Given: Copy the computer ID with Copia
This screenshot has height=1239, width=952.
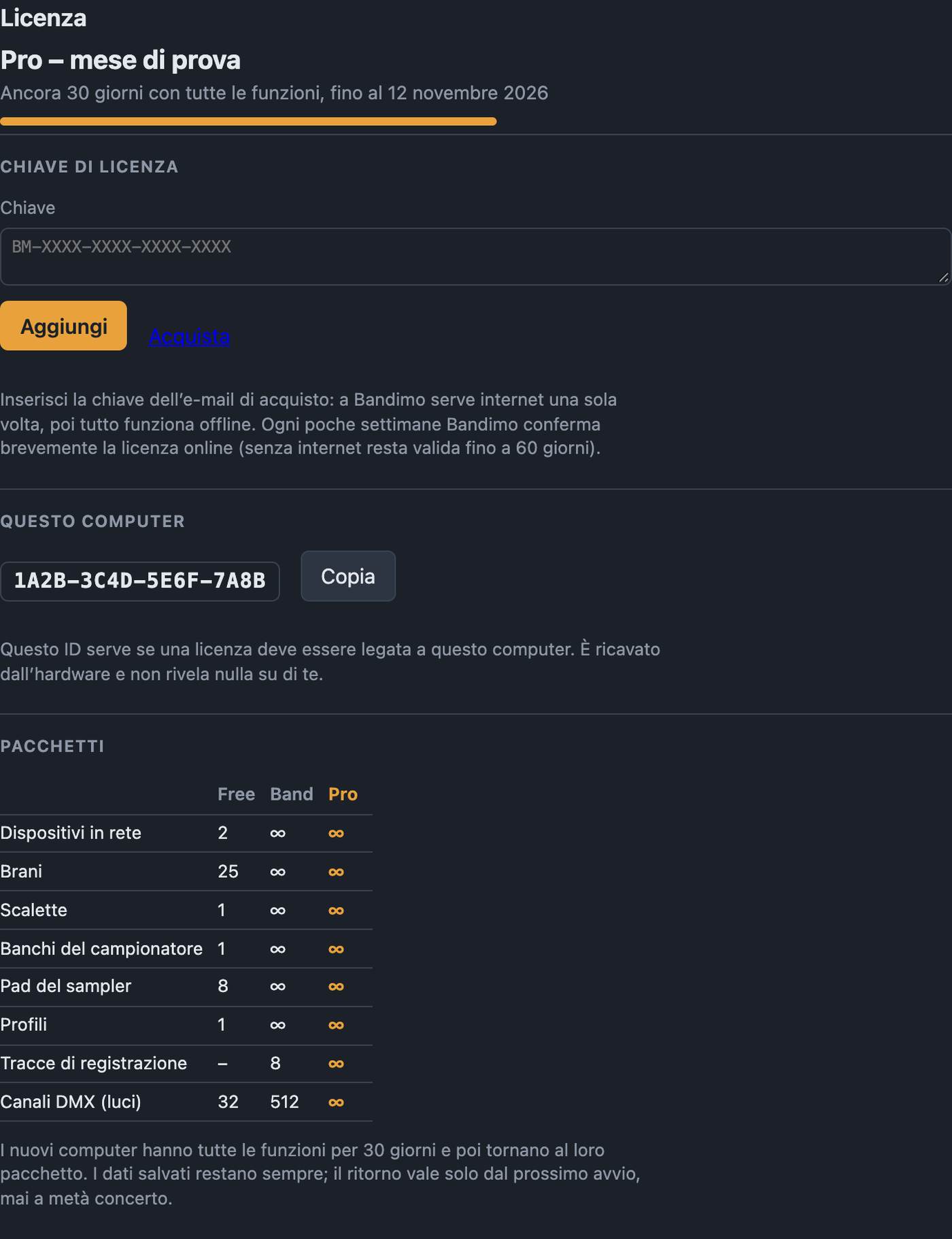Looking at the screenshot, I should 348,576.
